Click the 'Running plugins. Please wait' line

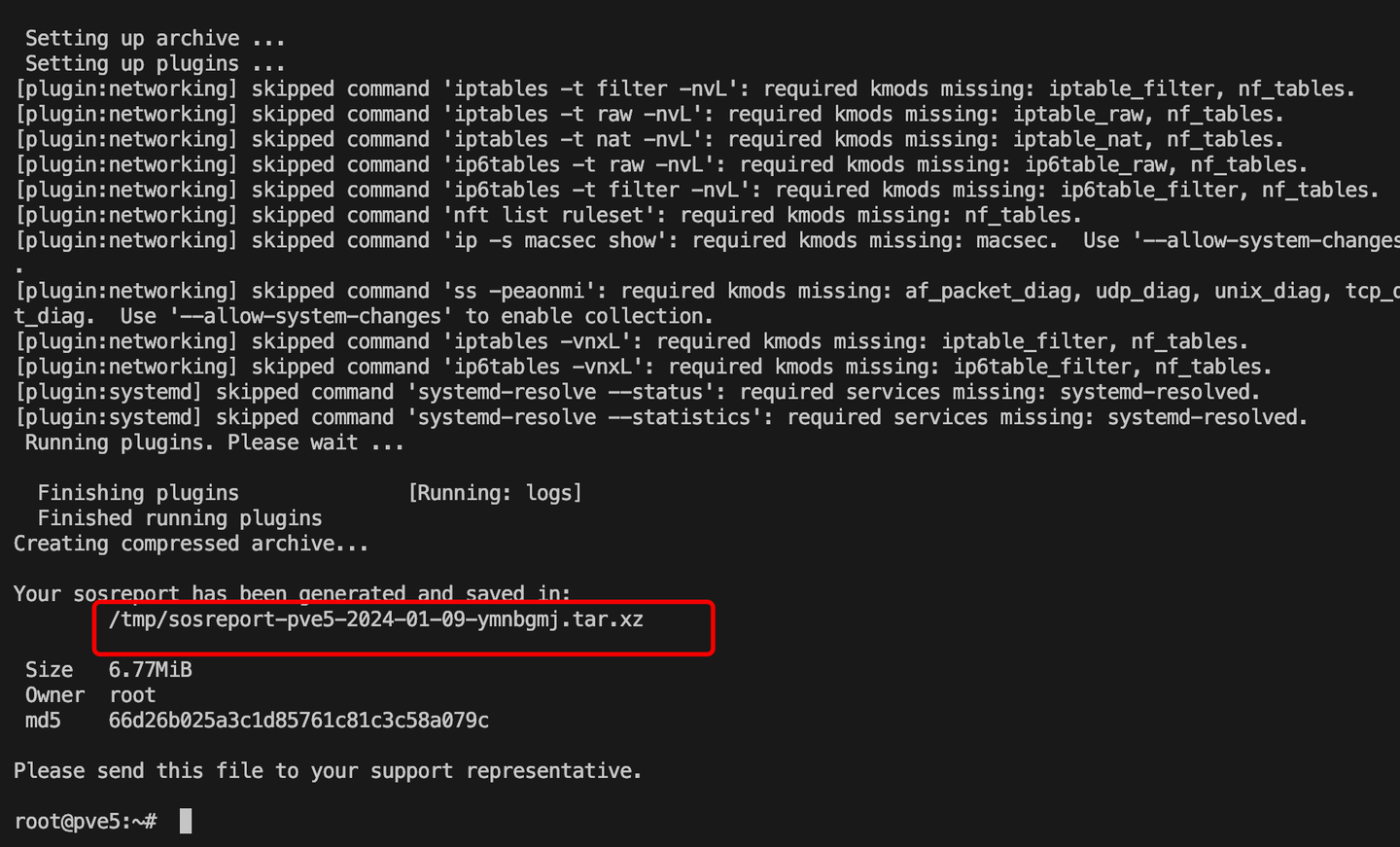coord(214,442)
